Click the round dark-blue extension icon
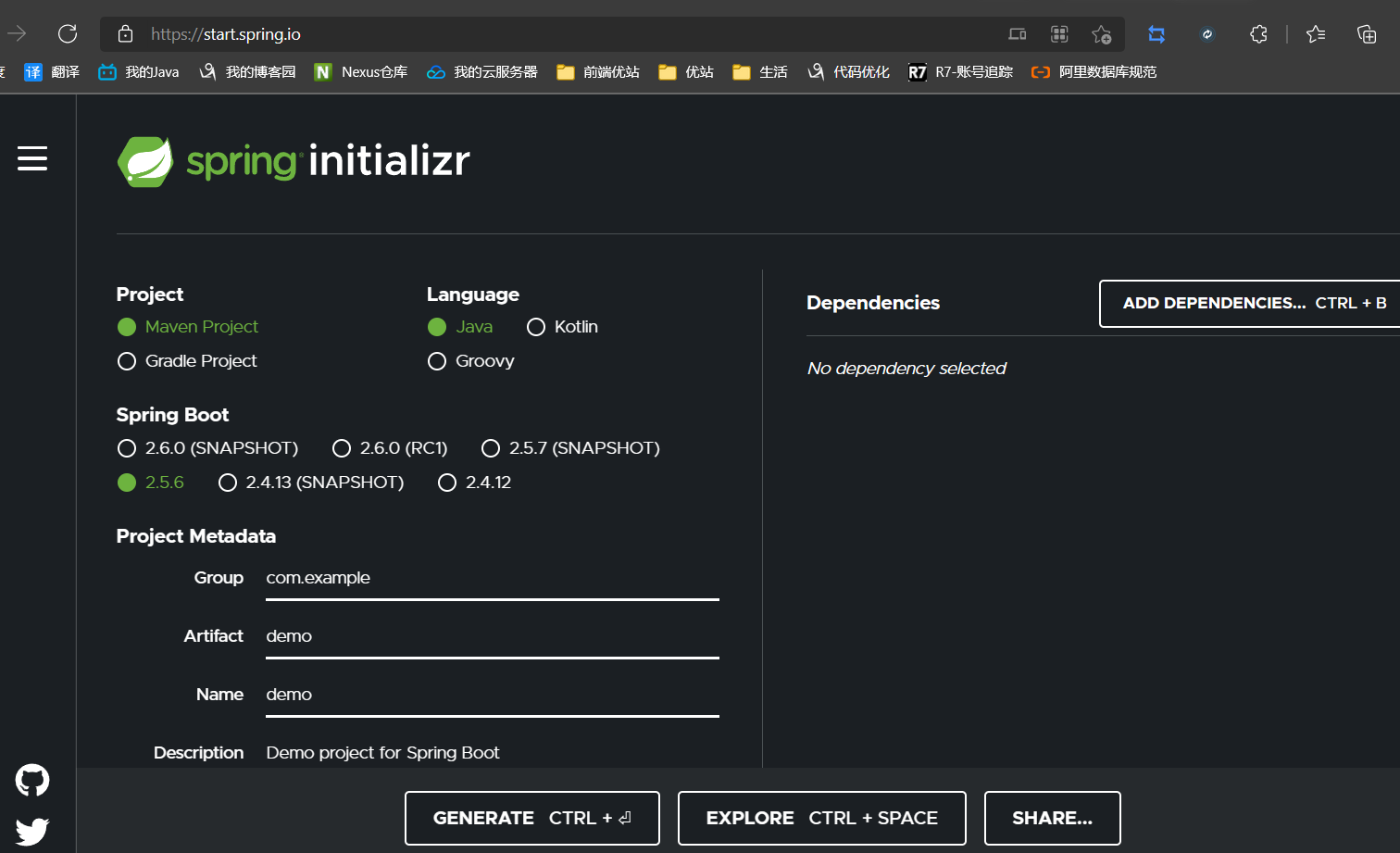The width and height of the screenshot is (1400, 853). [x=1207, y=34]
